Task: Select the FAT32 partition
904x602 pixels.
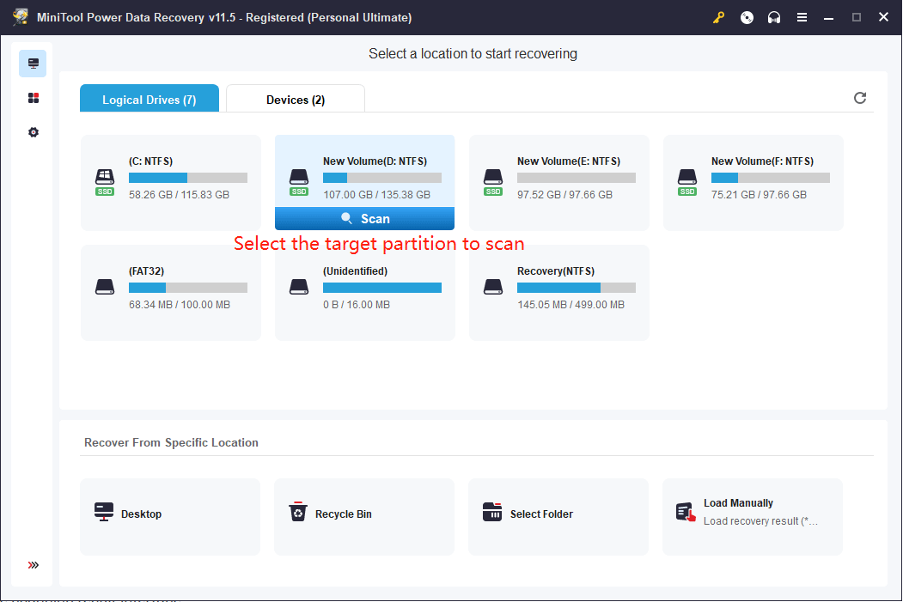Action: coord(170,292)
